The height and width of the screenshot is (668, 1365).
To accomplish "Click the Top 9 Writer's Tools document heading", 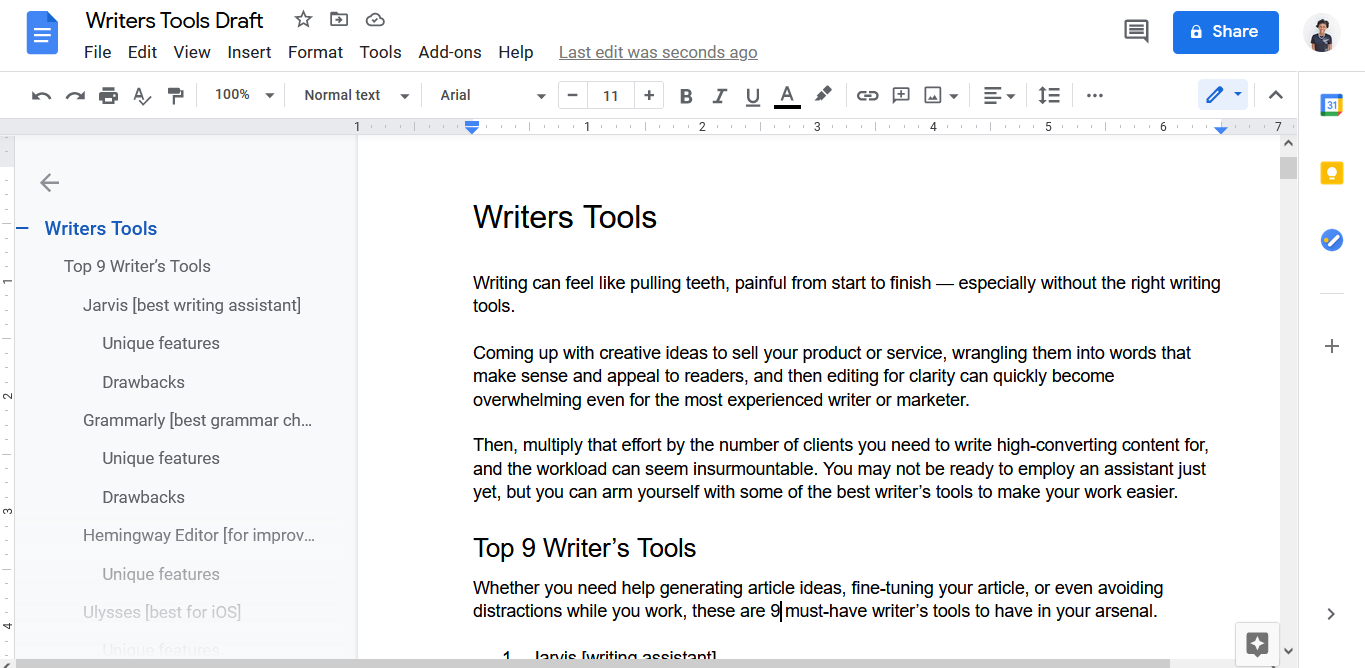I will tap(584, 548).
